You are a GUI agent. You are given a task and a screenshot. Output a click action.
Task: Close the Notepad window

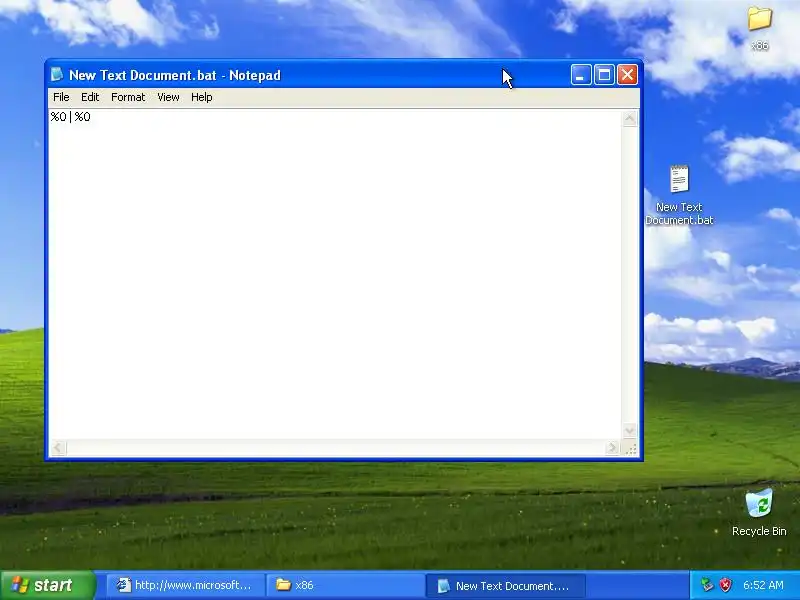628,75
